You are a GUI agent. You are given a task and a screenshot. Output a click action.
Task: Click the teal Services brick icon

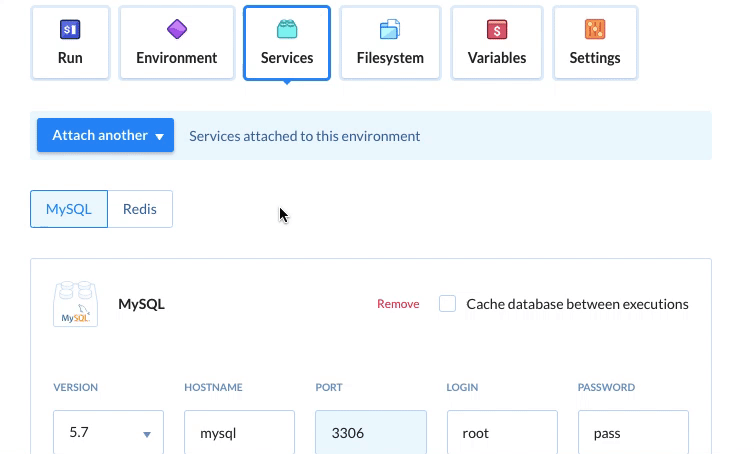click(x=287, y=29)
